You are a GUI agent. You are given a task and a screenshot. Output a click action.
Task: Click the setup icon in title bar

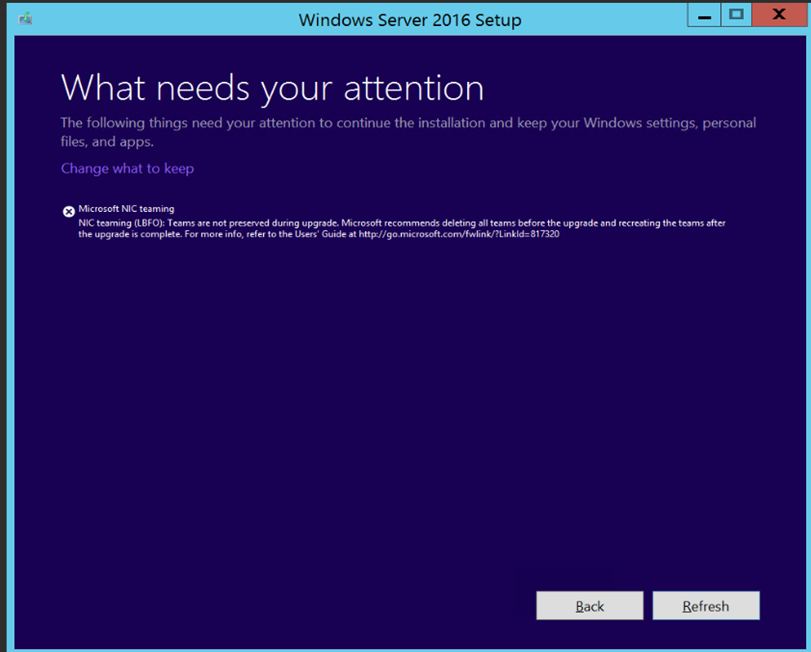25,19
